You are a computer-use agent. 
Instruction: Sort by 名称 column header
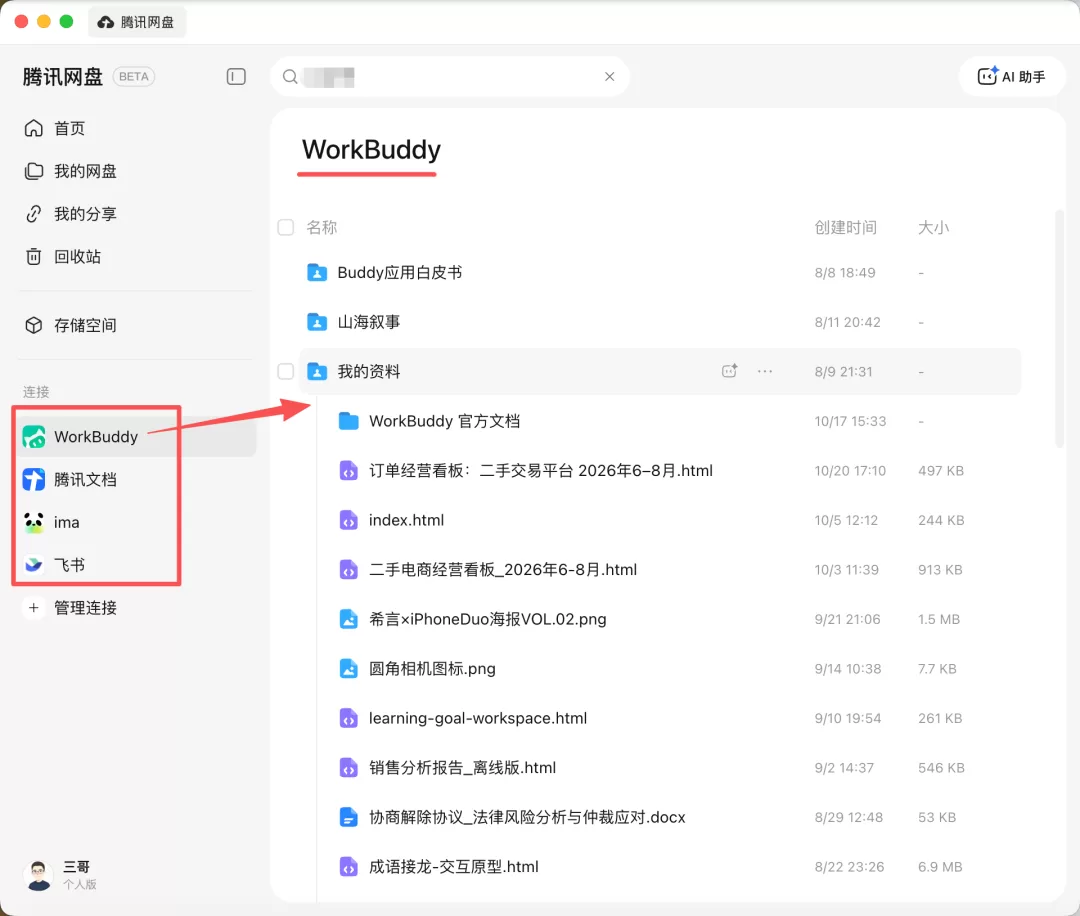click(322, 227)
